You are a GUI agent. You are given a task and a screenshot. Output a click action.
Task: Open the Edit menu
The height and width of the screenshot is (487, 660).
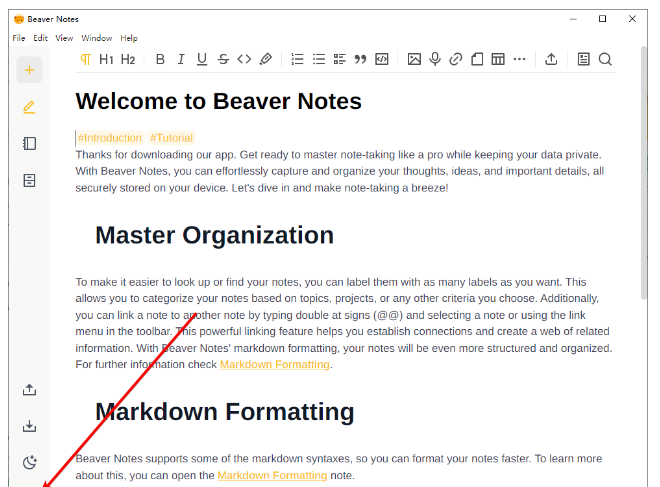(x=40, y=38)
